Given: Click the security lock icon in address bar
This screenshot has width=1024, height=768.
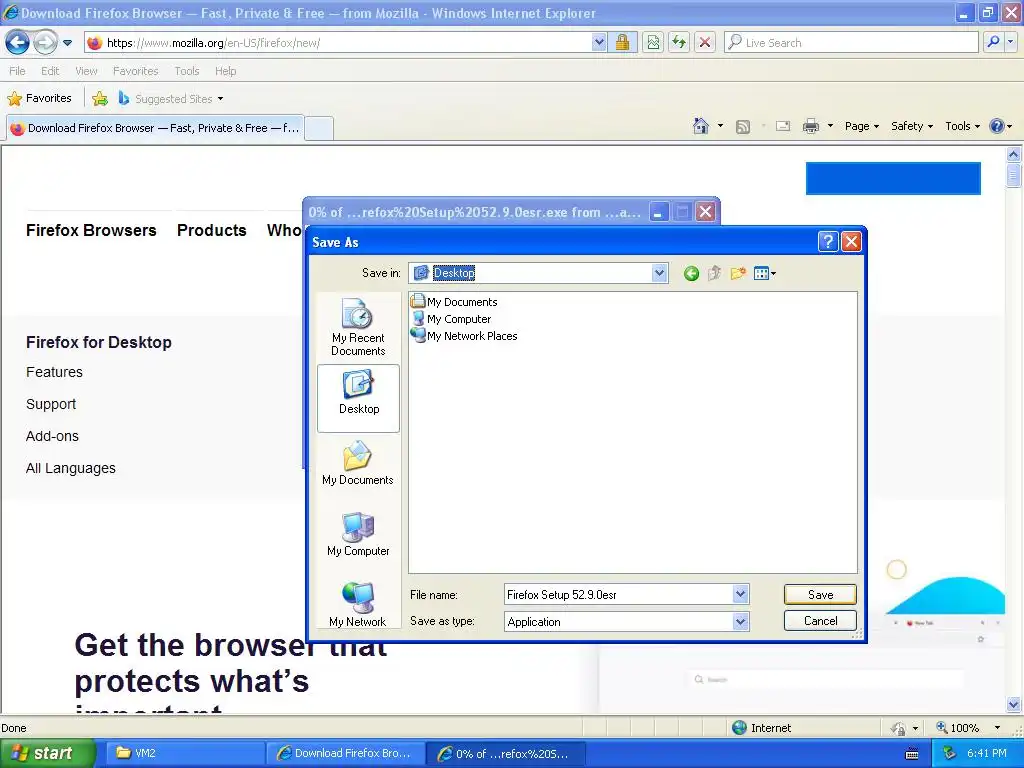Looking at the screenshot, I should point(622,43).
